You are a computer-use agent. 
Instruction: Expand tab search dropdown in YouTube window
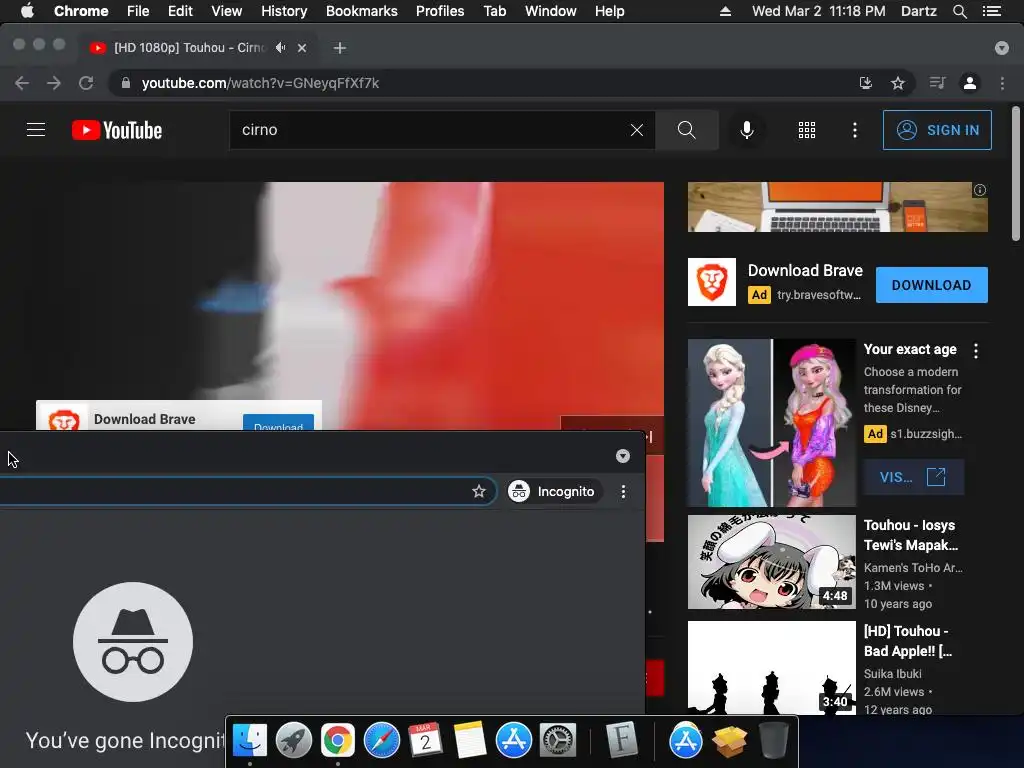(x=1002, y=48)
